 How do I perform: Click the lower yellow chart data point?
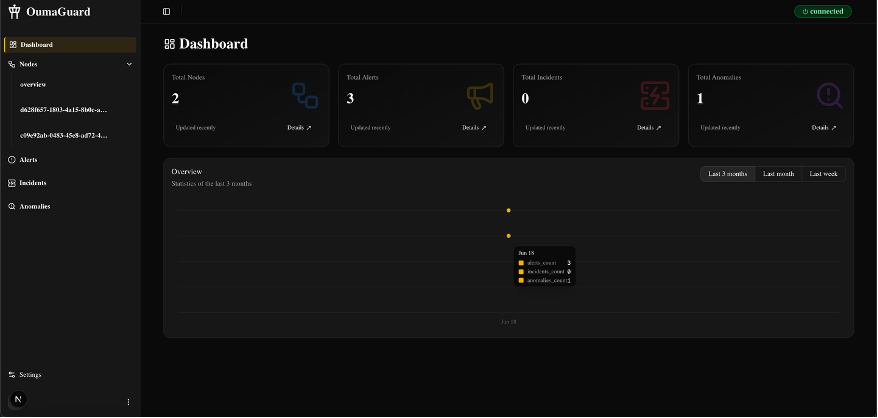tap(508, 236)
